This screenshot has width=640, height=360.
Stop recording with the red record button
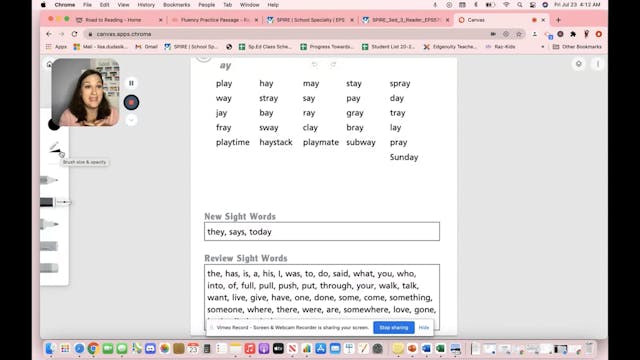[x=131, y=102]
